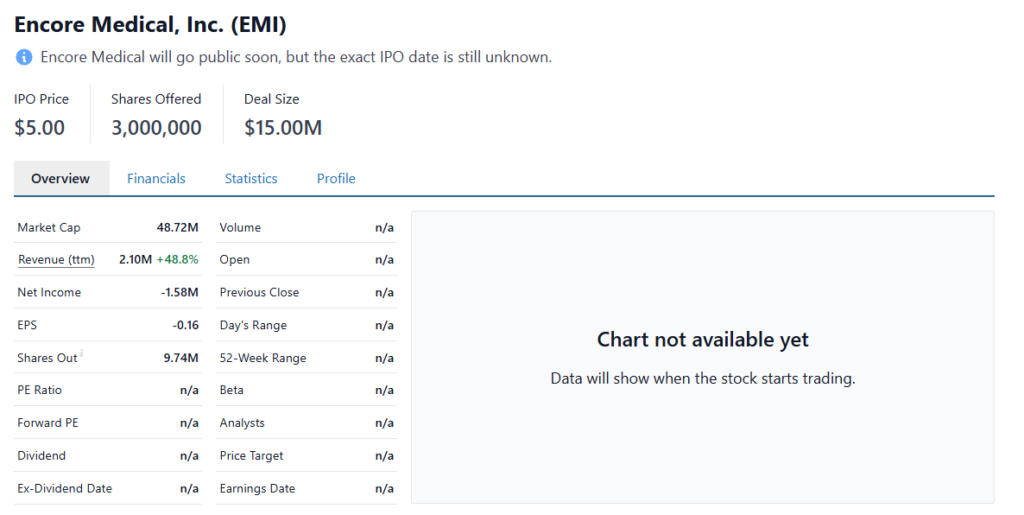
Task: Click the $15.00M Deal Size value
Action: 283,128
